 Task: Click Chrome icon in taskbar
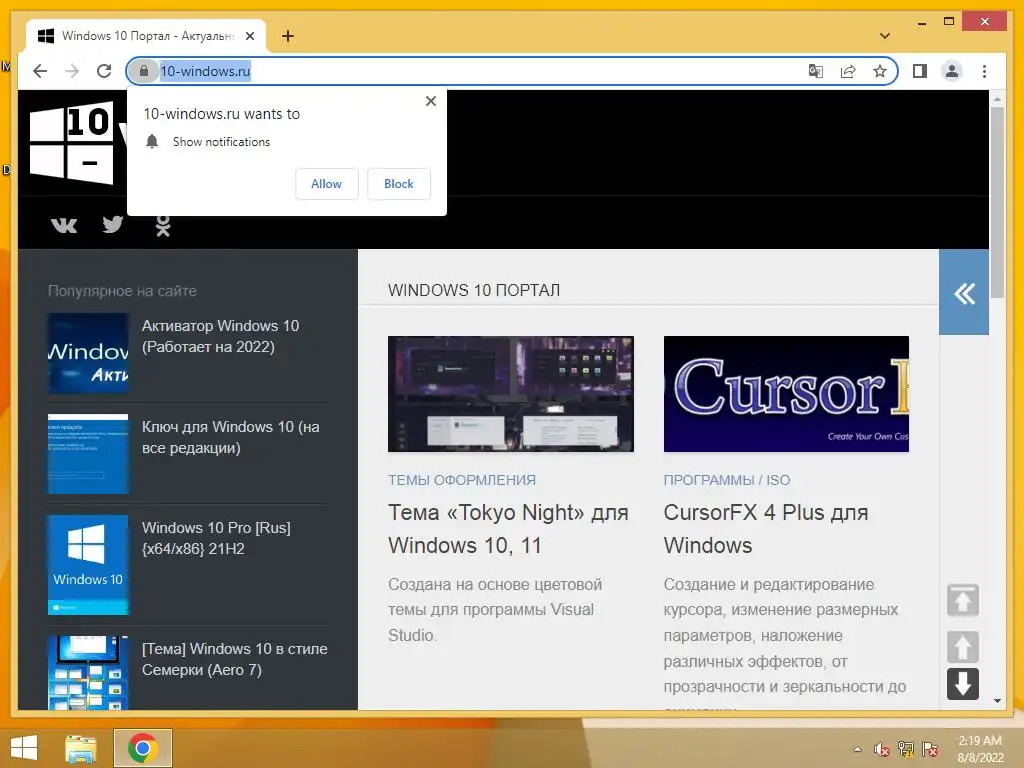click(x=142, y=748)
